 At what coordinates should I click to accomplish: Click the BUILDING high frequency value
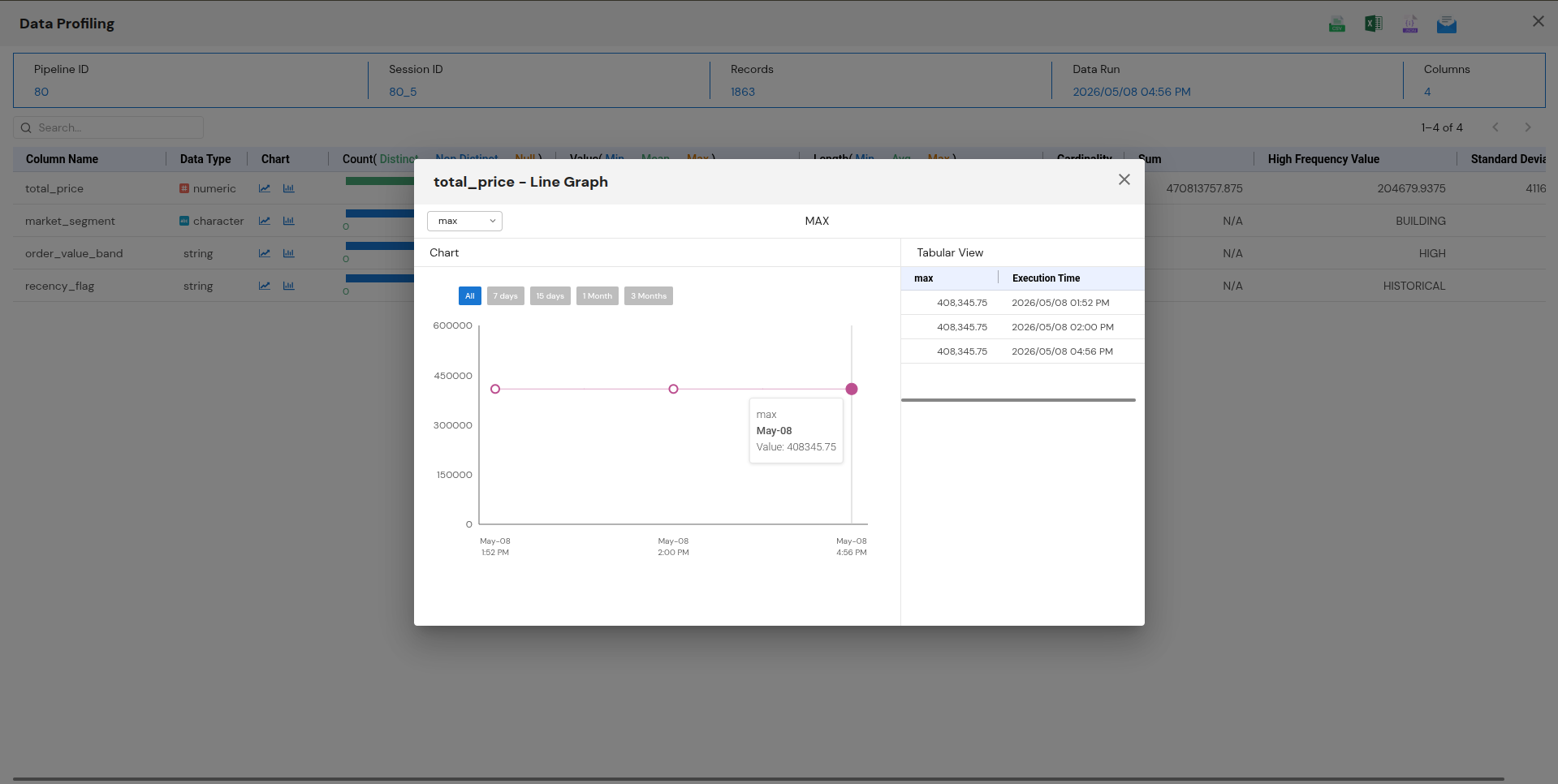(x=1421, y=221)
